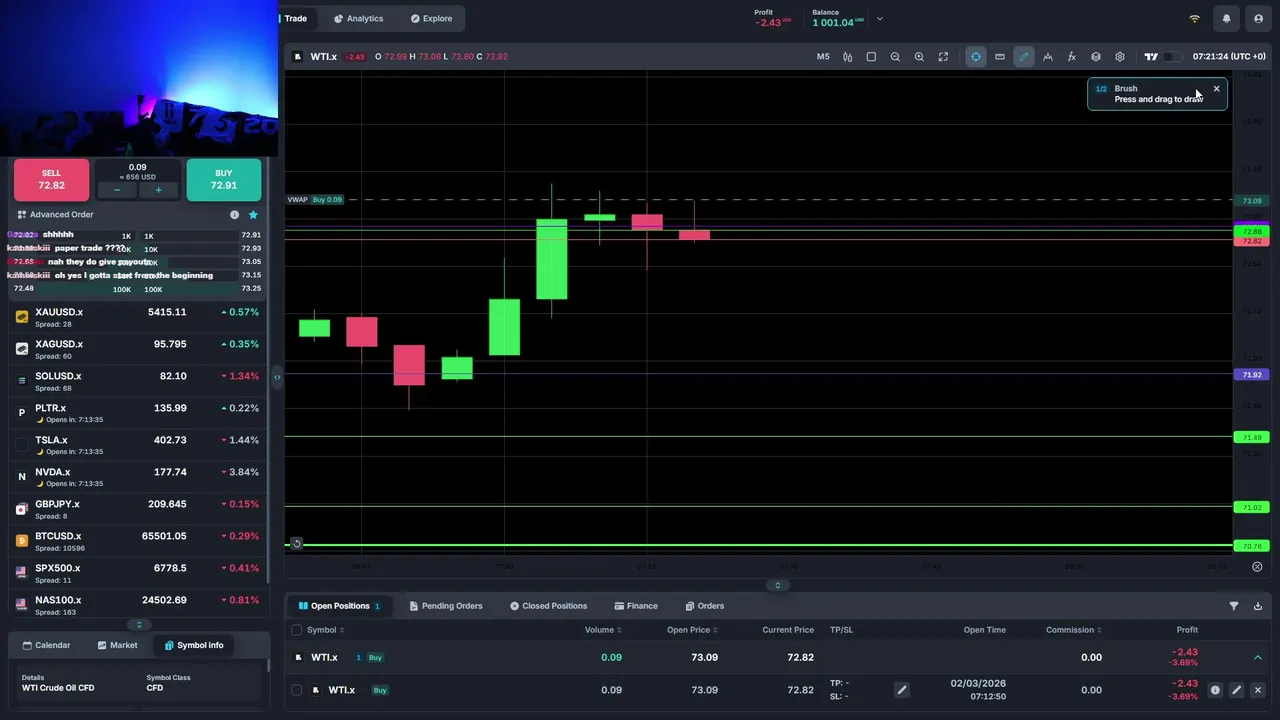
Task: Download positions export
Action: (1258, 606)
